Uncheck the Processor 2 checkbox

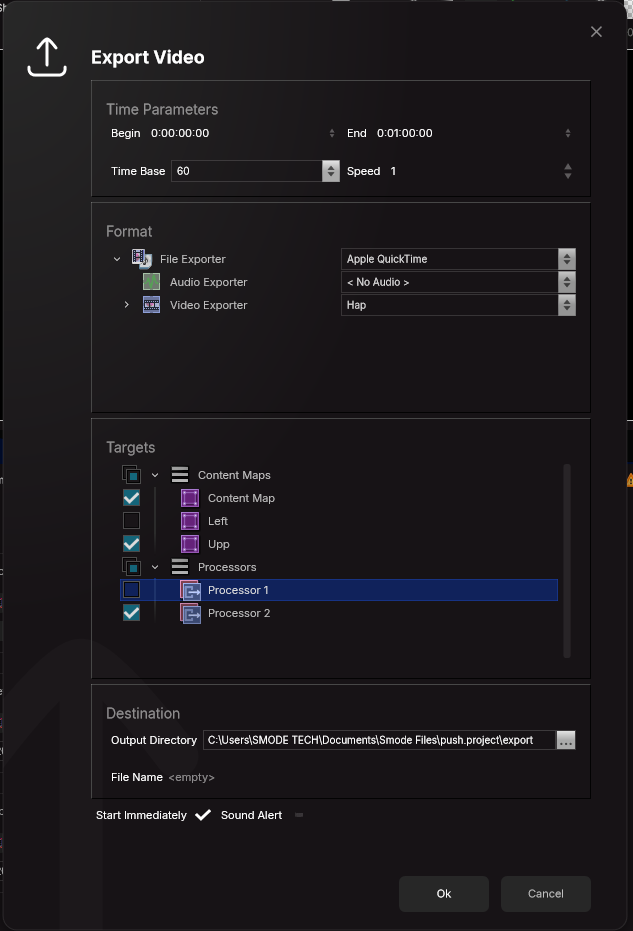tap(131, 613)
